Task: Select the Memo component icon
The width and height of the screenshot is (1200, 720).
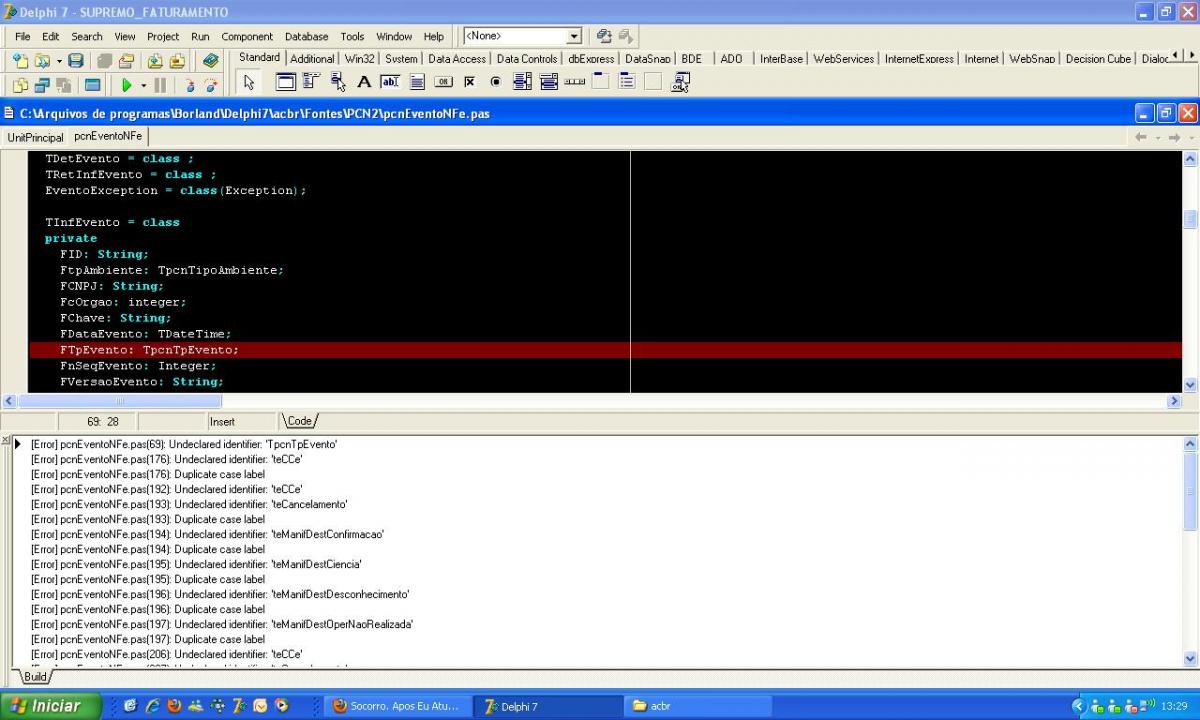Action: pyautogui.click(x=416, y=83)
